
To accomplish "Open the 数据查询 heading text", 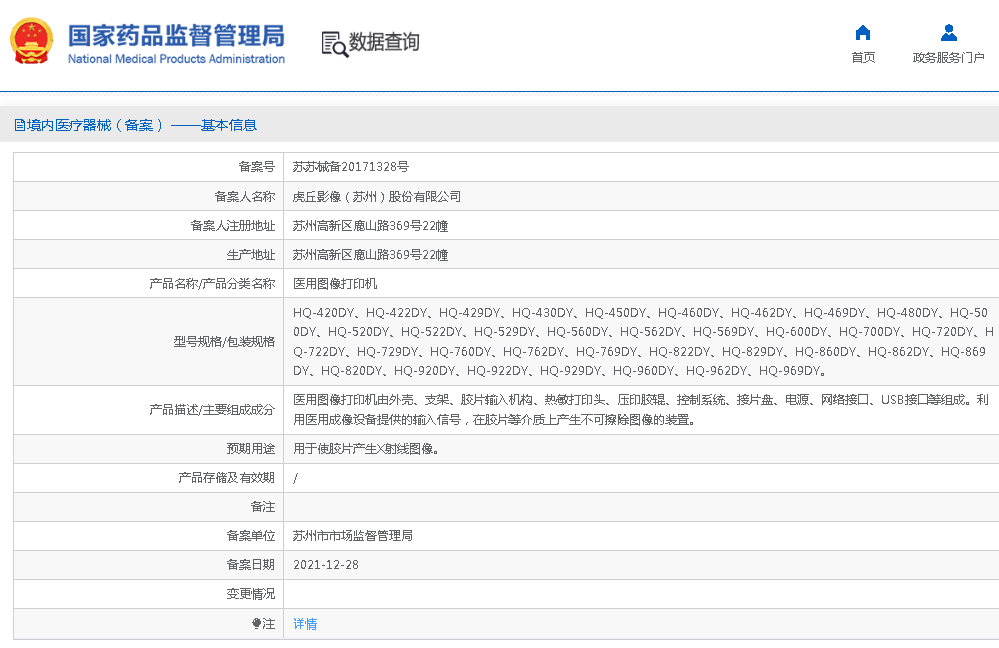I will point(384,42).
